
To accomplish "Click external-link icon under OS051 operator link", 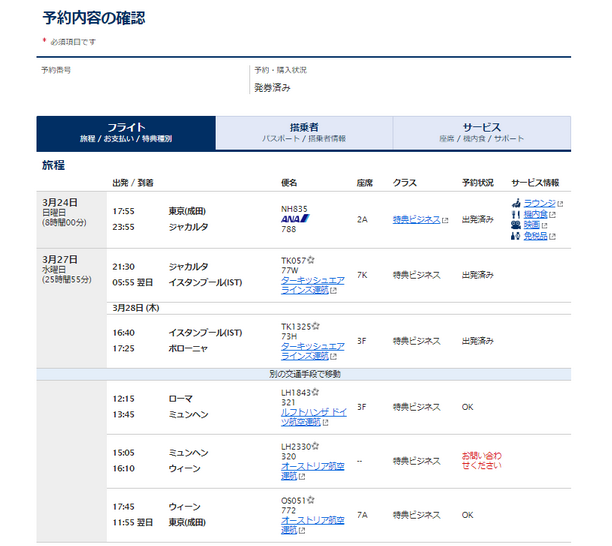I will coord(302,530).
